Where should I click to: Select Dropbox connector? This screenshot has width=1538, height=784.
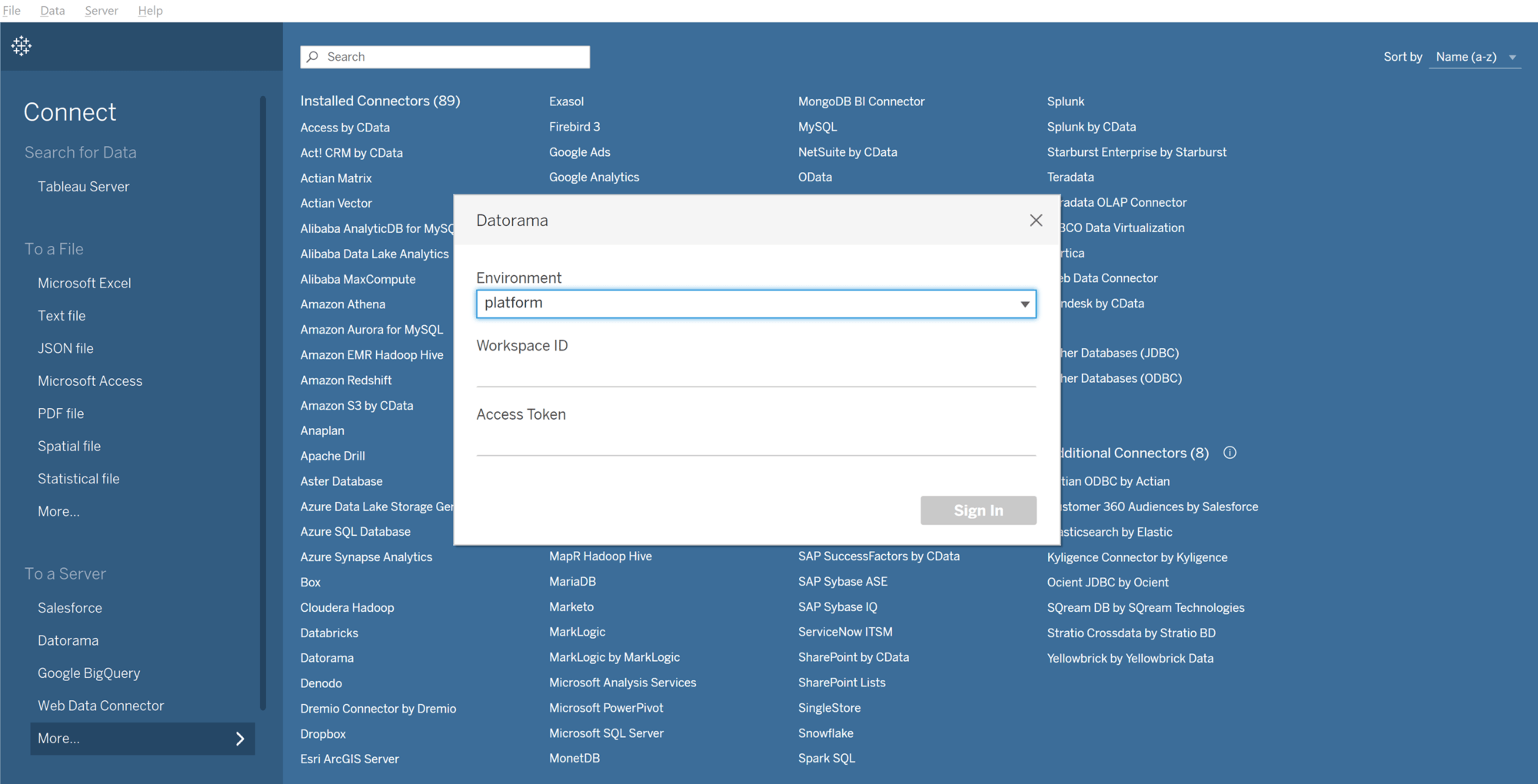point(323,734)
